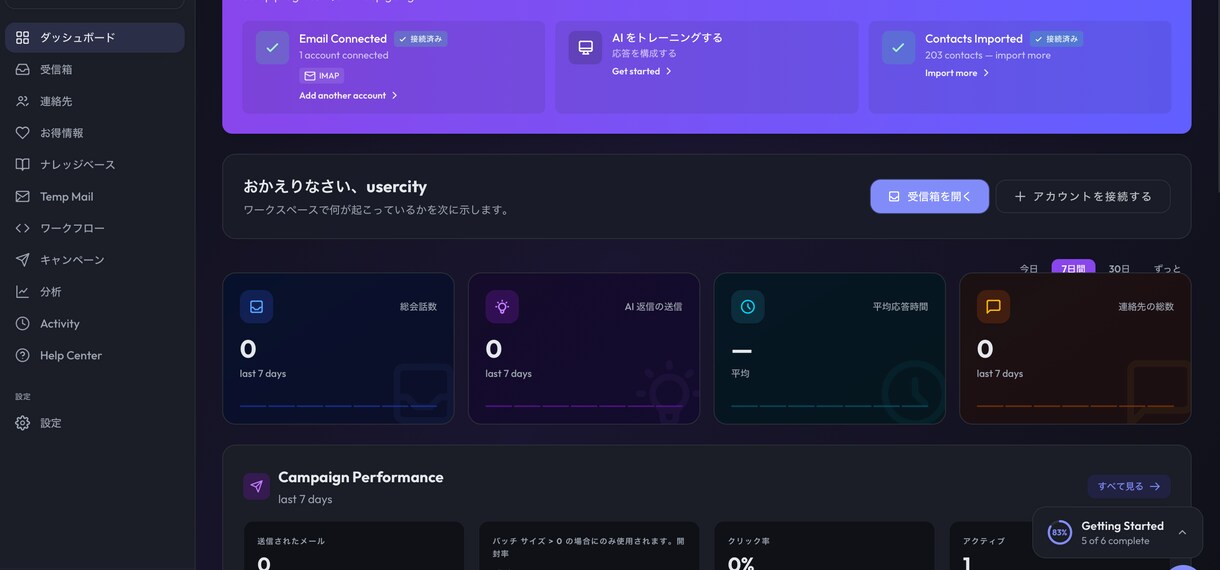Go to 受信箱 menu item
Viewport: 1220px width, 570px height.
95,70
